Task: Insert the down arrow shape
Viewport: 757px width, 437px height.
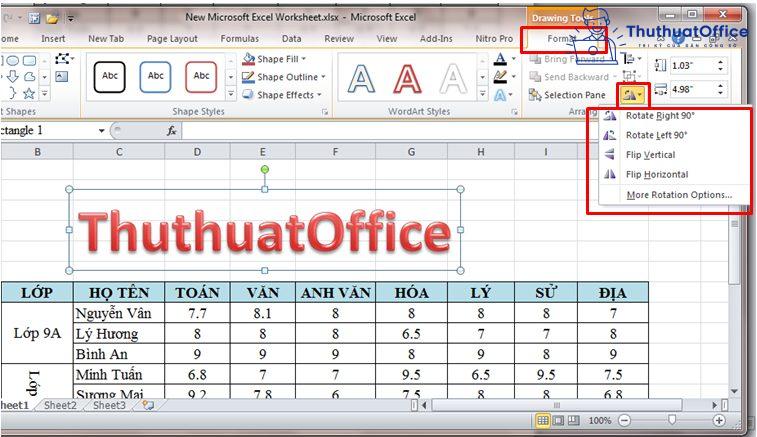Action: (x=13, y=77)
